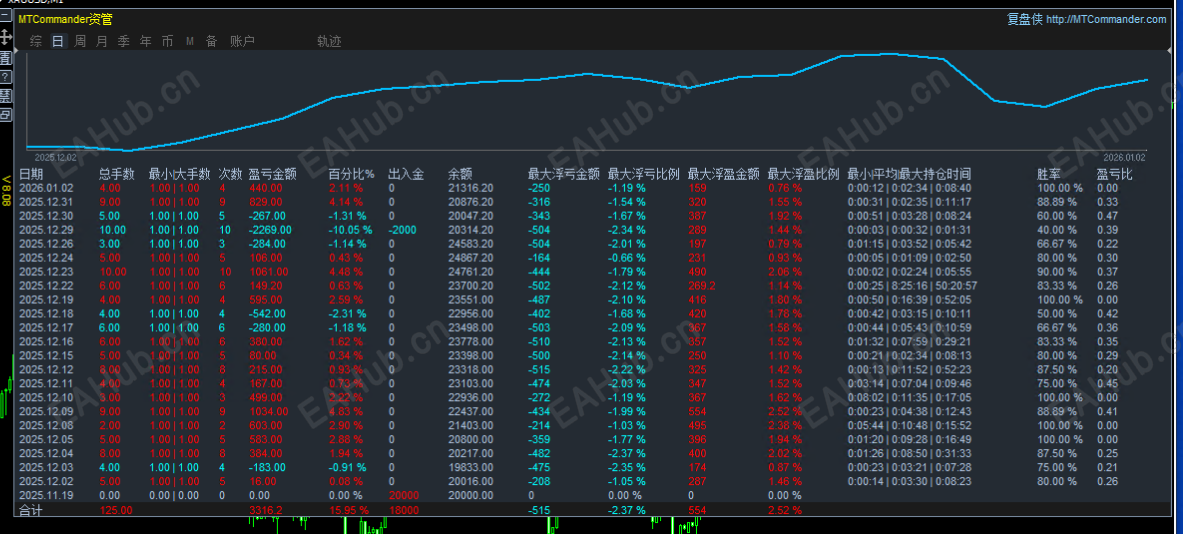The height and width of the screenshot is (534, 1183).
Task: Click the 次数 column header
Action: tap(230, 174)
